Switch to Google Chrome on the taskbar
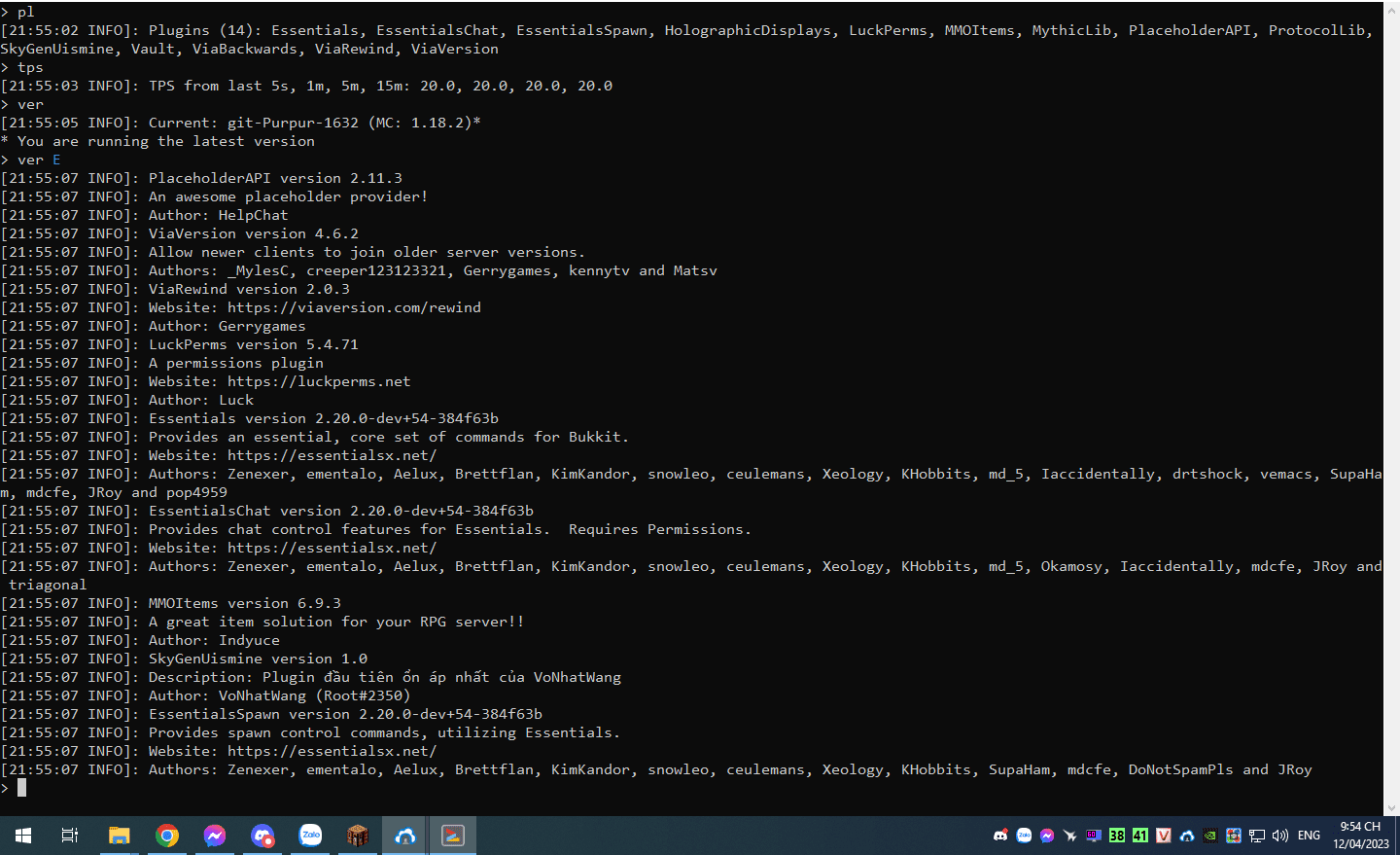 [167, 836]
